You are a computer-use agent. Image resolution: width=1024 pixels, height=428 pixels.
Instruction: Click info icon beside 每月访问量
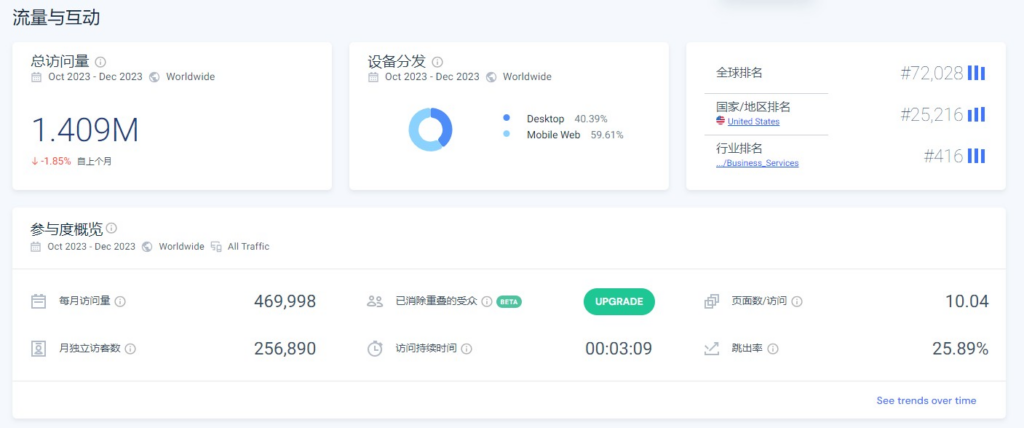click(120, 302)
